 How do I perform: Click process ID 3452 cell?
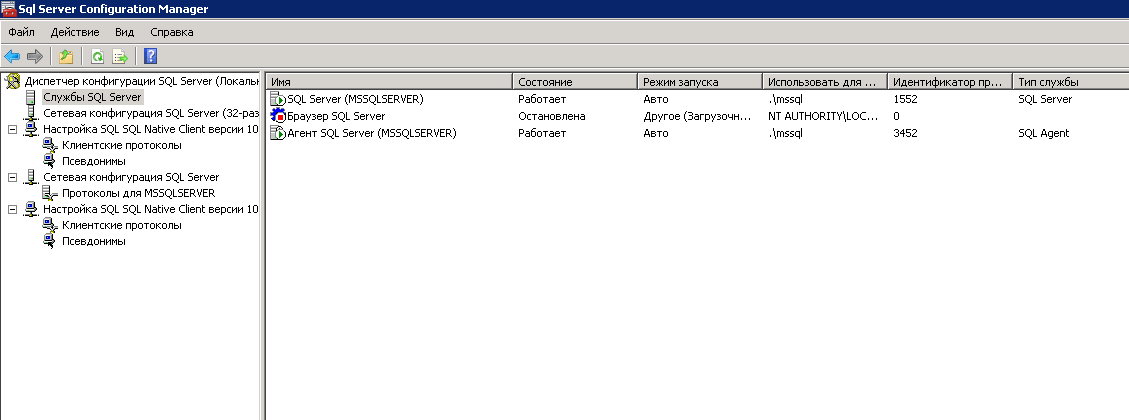click(905, 133)
